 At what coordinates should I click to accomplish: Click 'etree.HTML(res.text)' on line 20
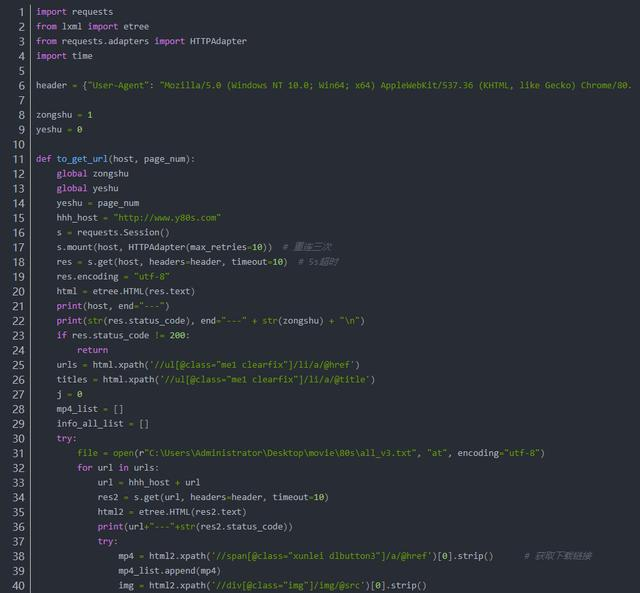pos(144,291)
